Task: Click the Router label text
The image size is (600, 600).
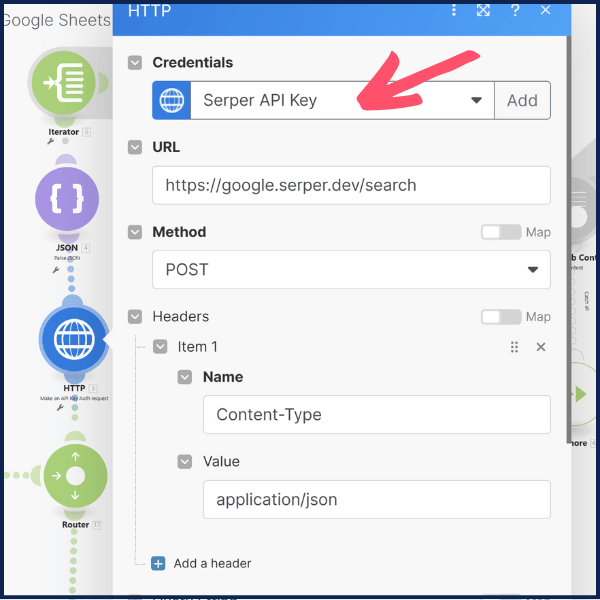Action: click(75, 525)
